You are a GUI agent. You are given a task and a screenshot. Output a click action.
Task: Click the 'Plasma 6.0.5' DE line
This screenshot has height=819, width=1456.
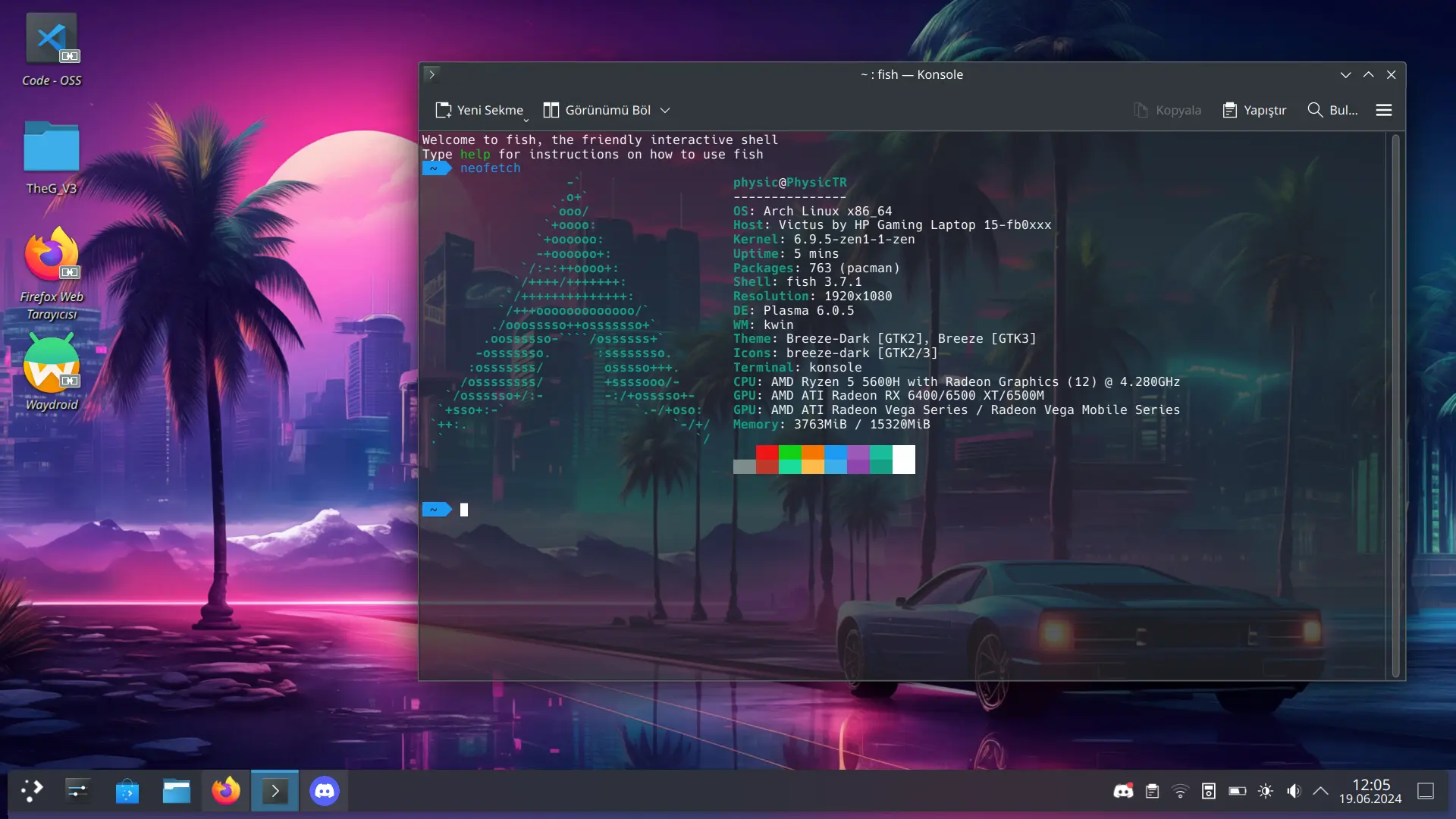coord(793,310)
